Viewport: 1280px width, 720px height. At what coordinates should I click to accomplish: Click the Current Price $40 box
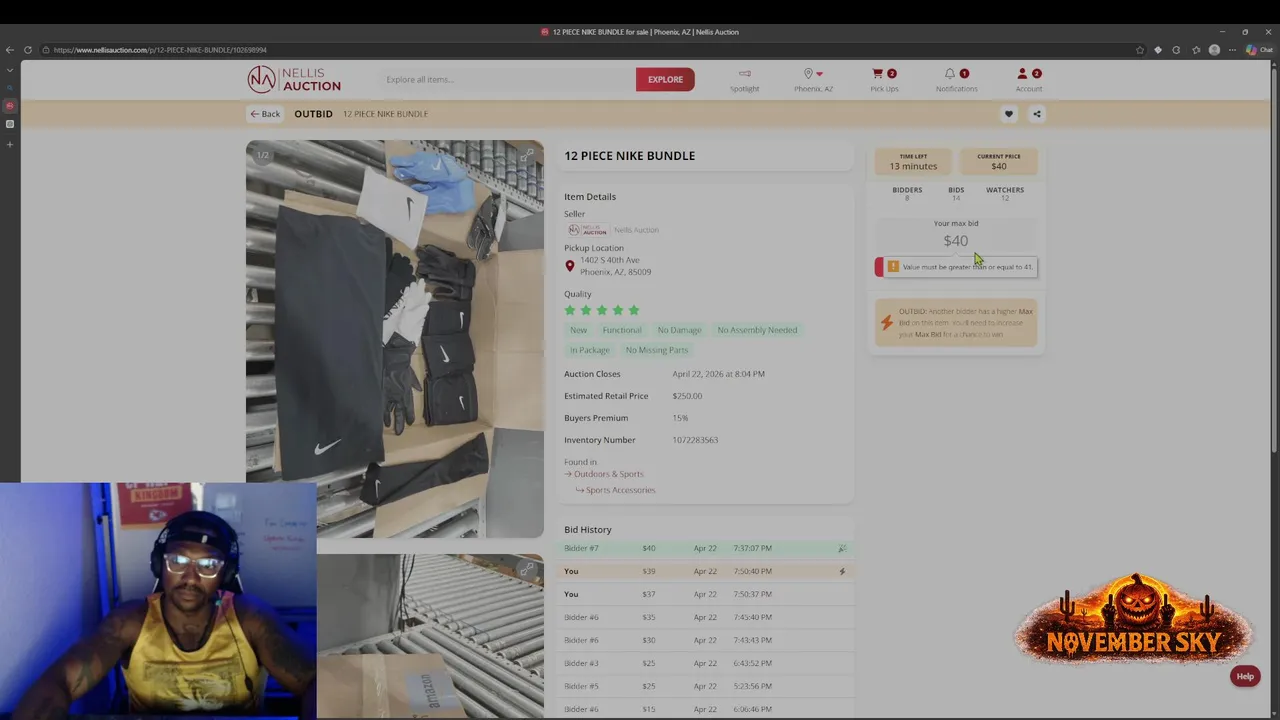pos(999,162)
